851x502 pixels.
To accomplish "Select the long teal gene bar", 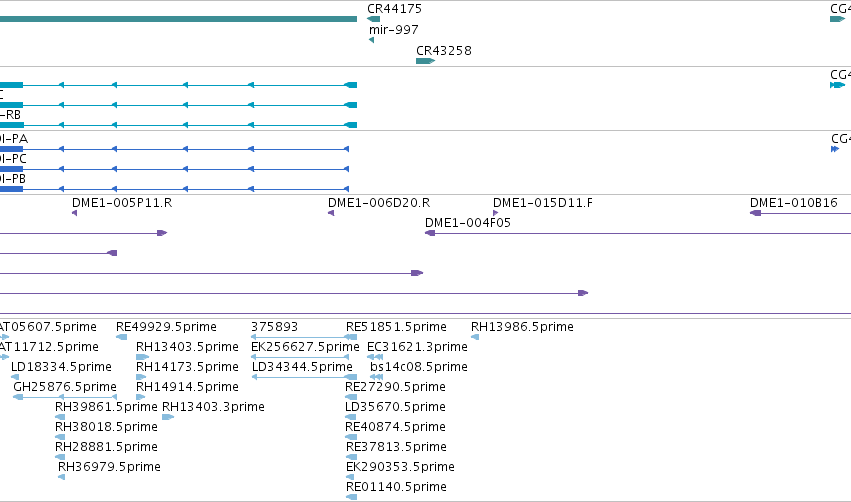I will (x=179, y=19).
